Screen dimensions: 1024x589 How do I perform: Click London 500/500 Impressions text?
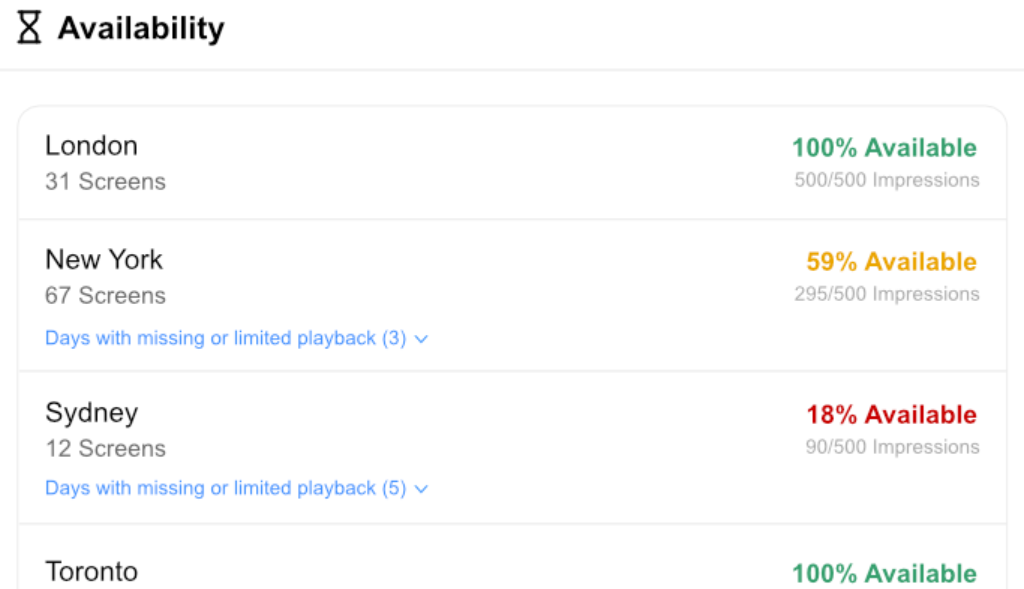tap(887, 180)
